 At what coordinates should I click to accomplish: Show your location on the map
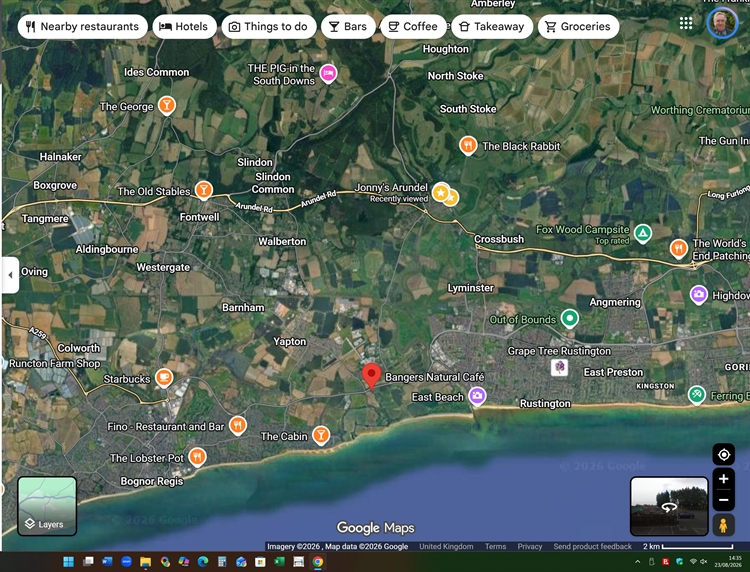tap(724, 454)
